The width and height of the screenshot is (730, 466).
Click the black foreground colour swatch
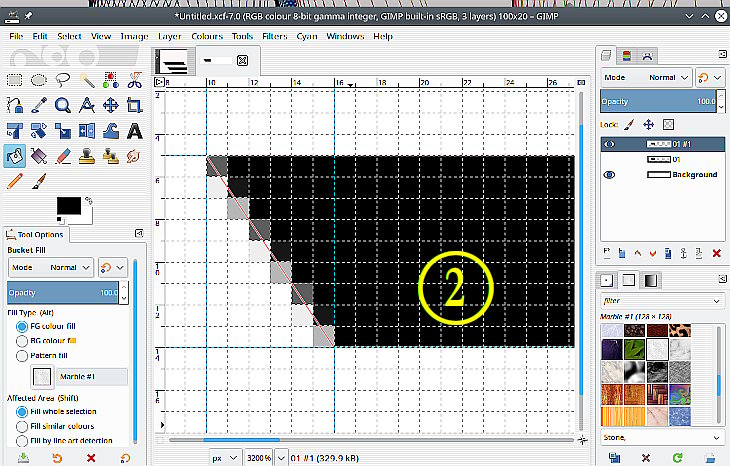click(x=69, y=205)
